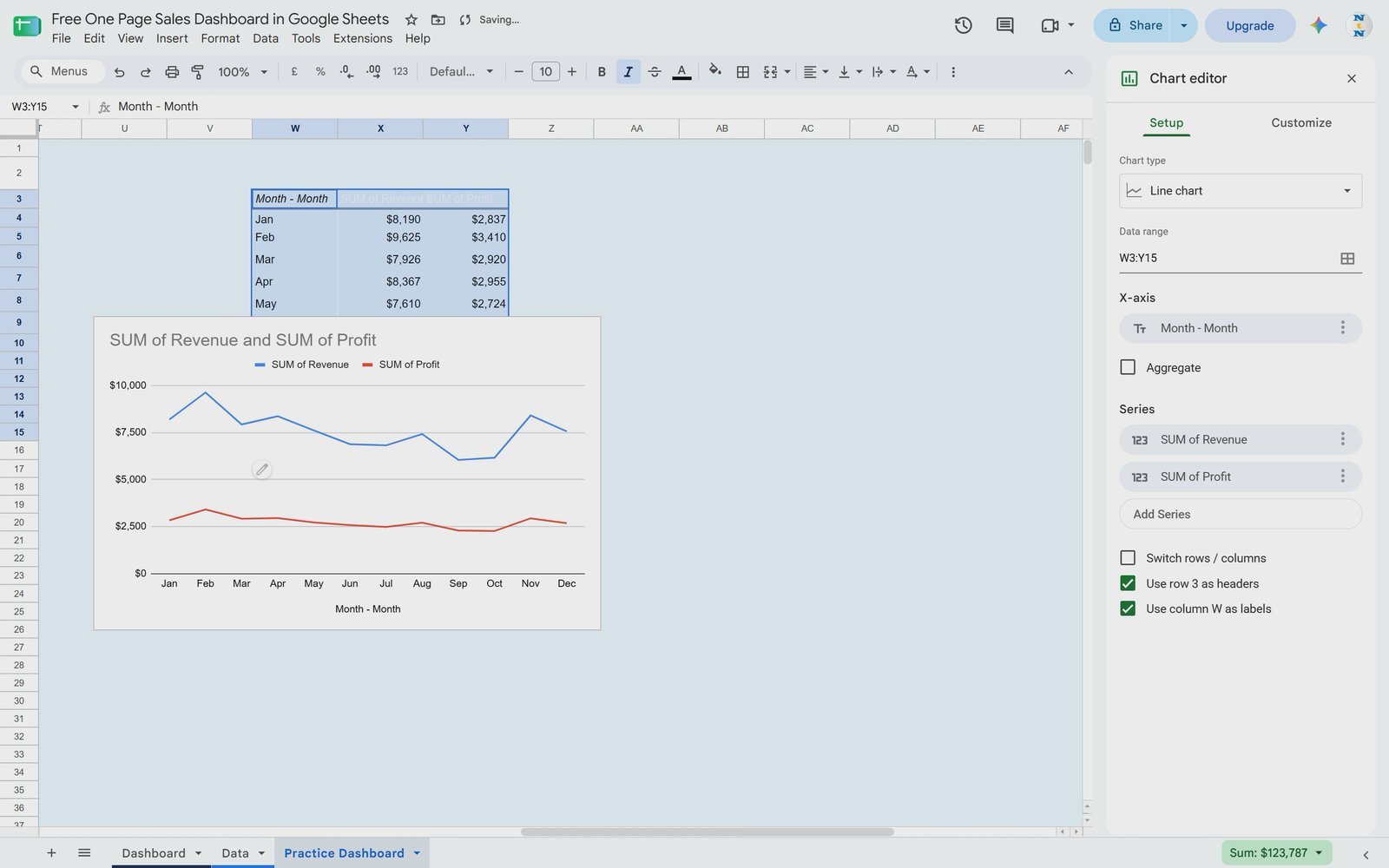Decrease decimal places icon
Screen dimensions: 1389x868
pyautogui.click(x=346, y=72)
